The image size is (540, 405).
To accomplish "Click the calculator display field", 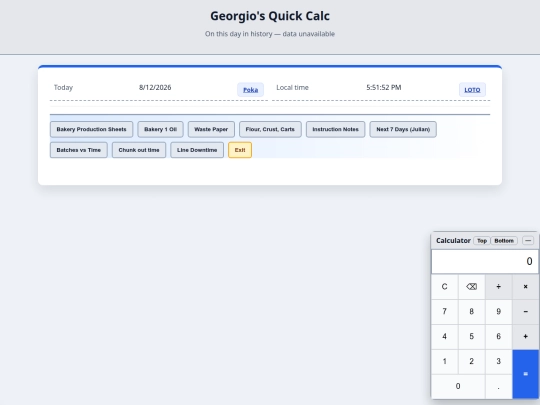I will tap(485, 262).
